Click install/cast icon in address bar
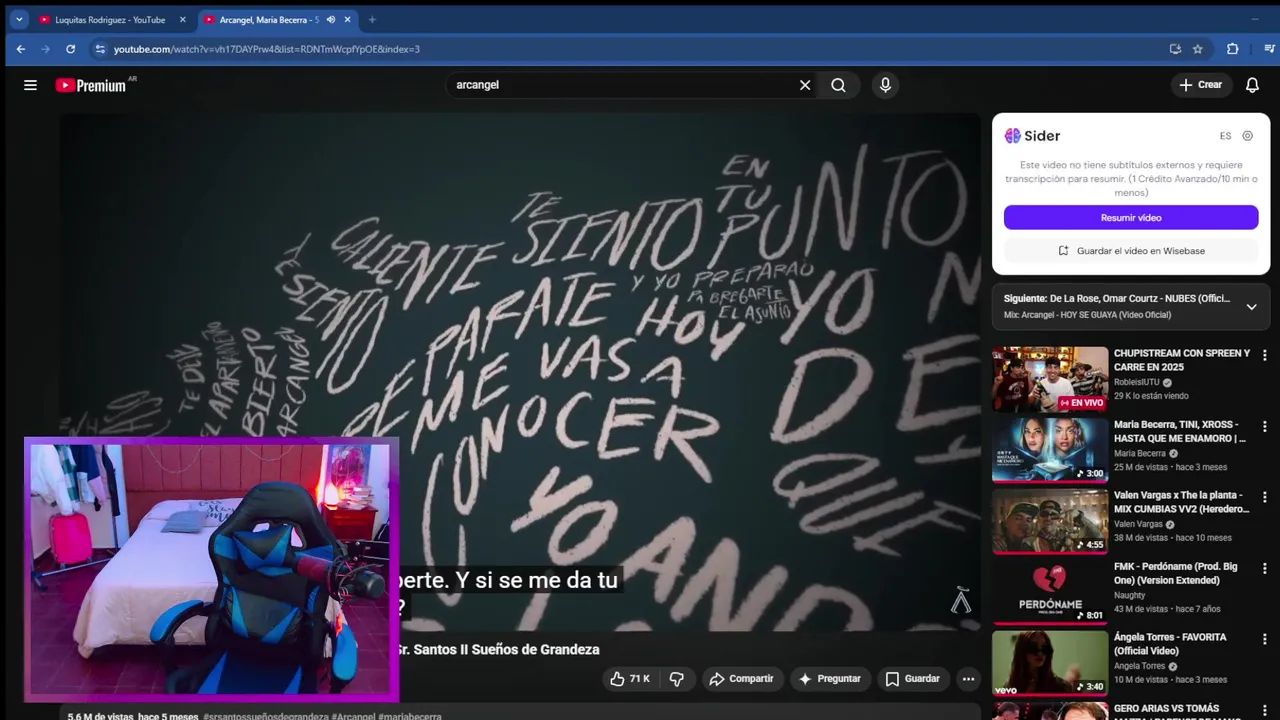1280x720 pixels. pyautogui.click(x=1175, y=49)
